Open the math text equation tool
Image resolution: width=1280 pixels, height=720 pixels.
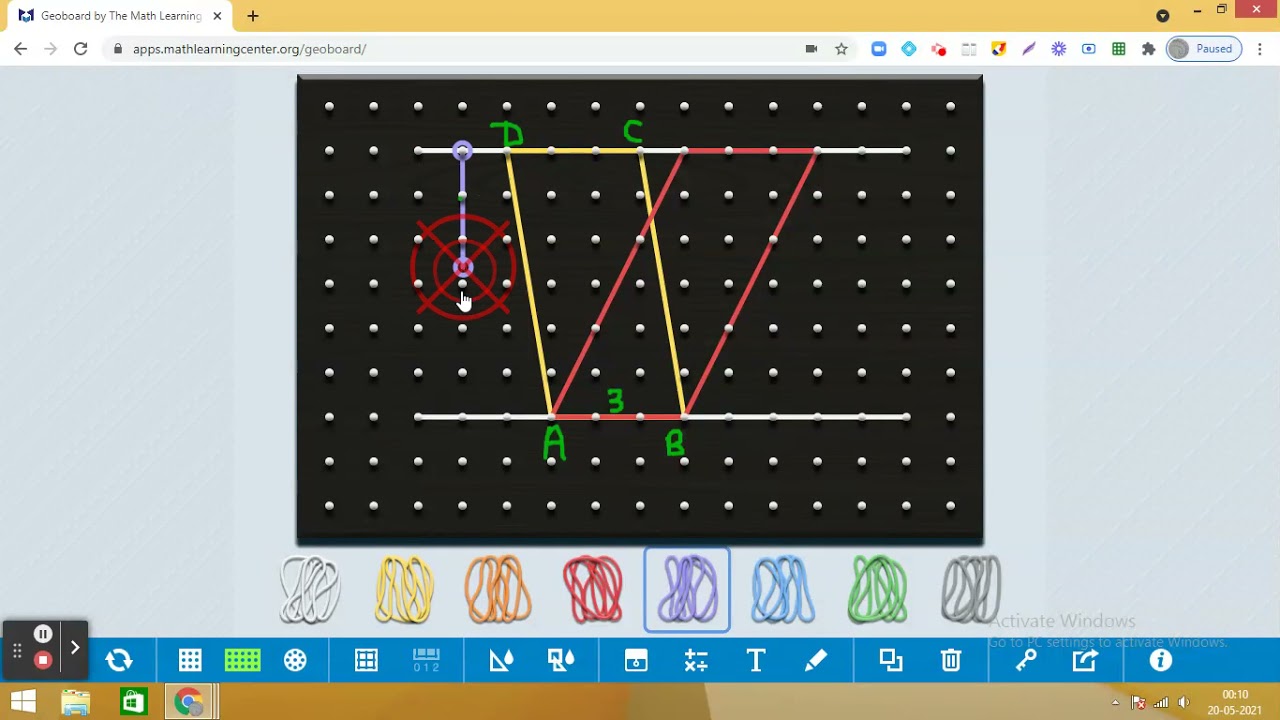[x=696, y=660]
